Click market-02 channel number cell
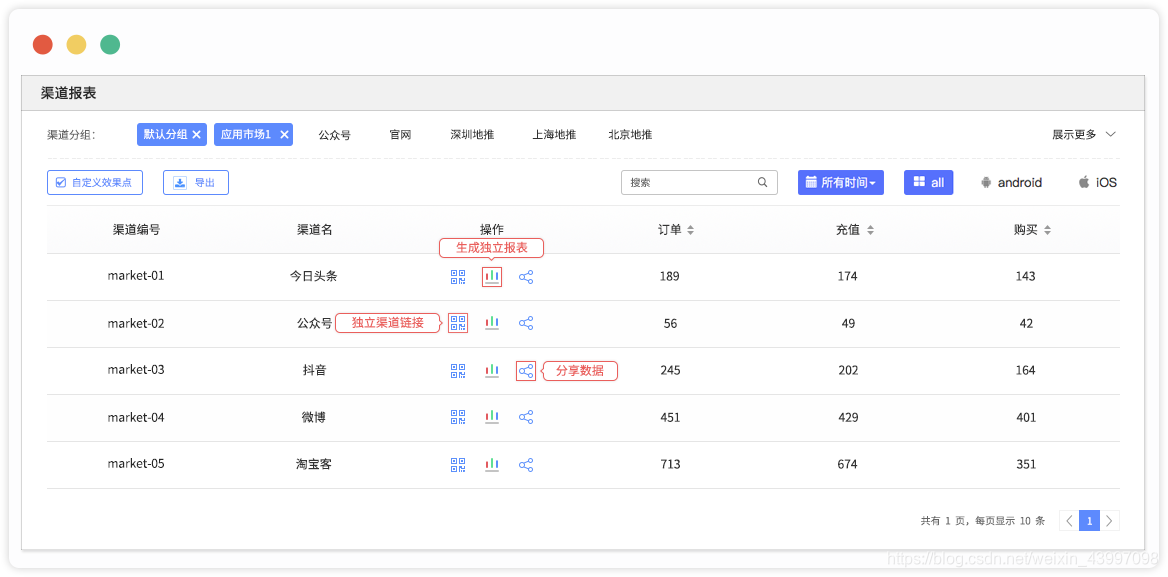Image resolution: width=1168 pixels, height=577 pixels. click(x=136, y=323)
